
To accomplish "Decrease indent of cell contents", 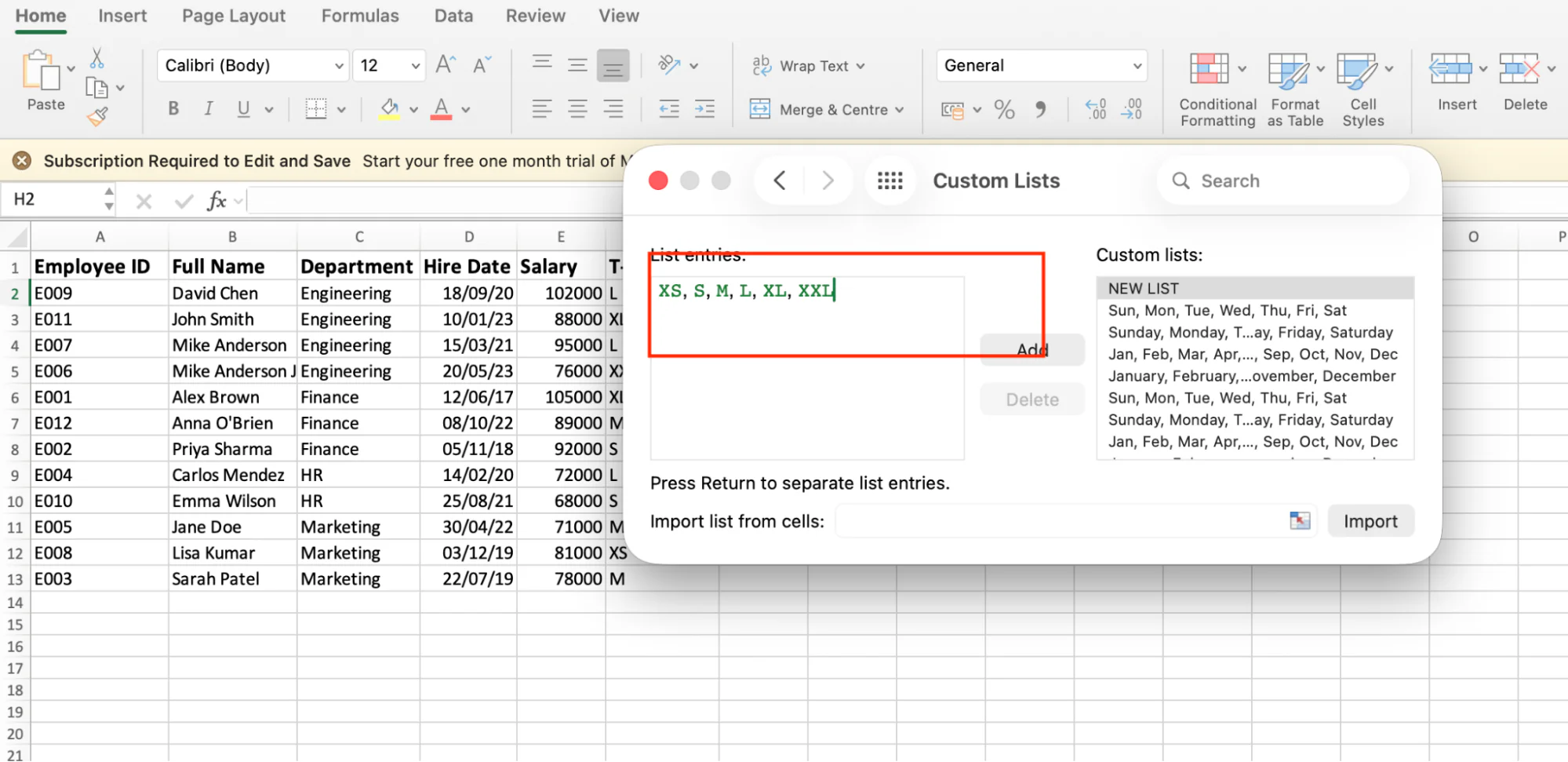I will [x=669, y=108].
